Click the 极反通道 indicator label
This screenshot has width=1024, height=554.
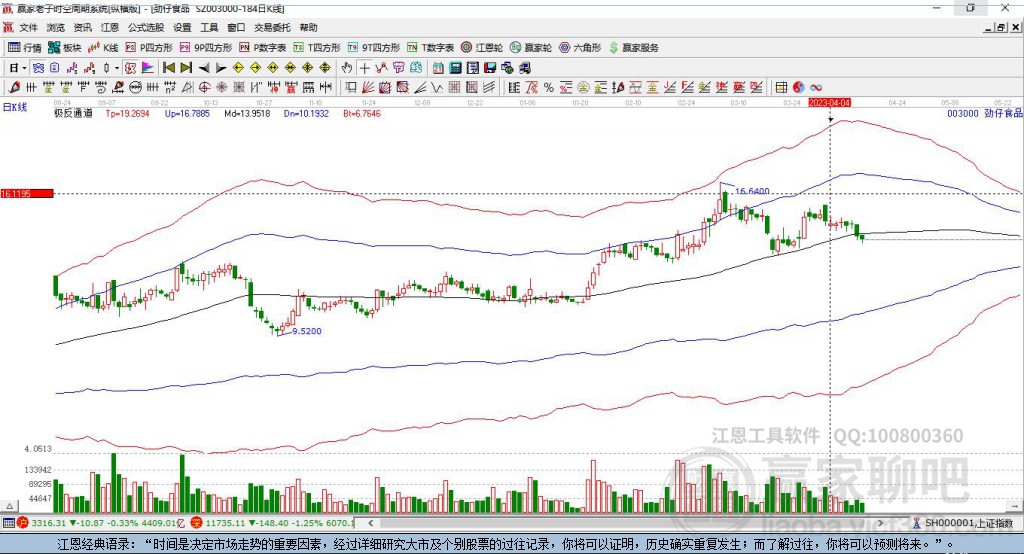pos(73,113)
